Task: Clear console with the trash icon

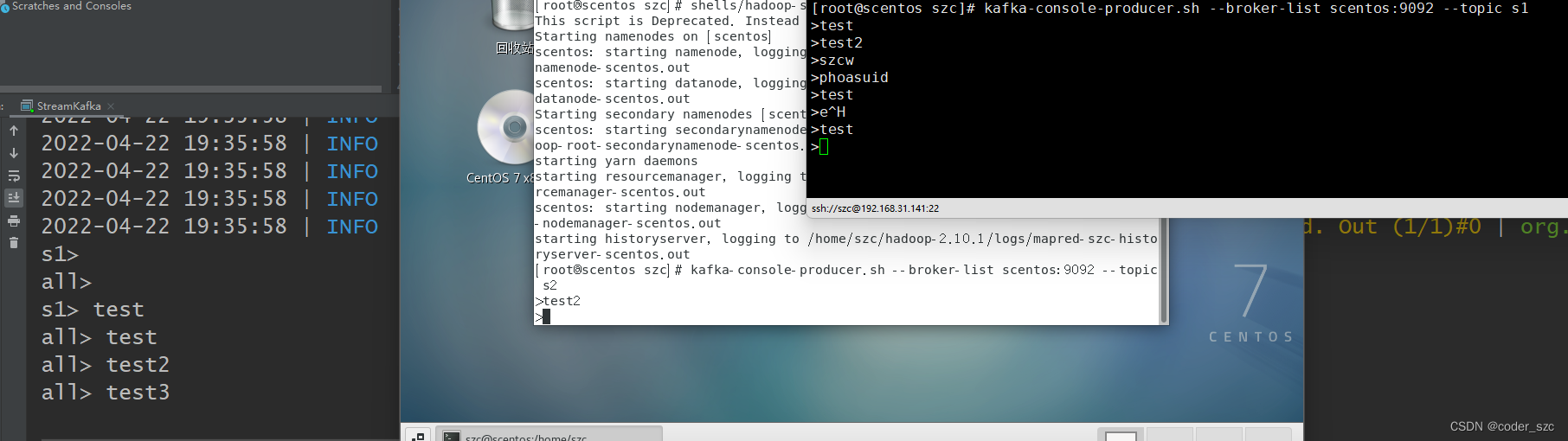Action: [14, 243]
